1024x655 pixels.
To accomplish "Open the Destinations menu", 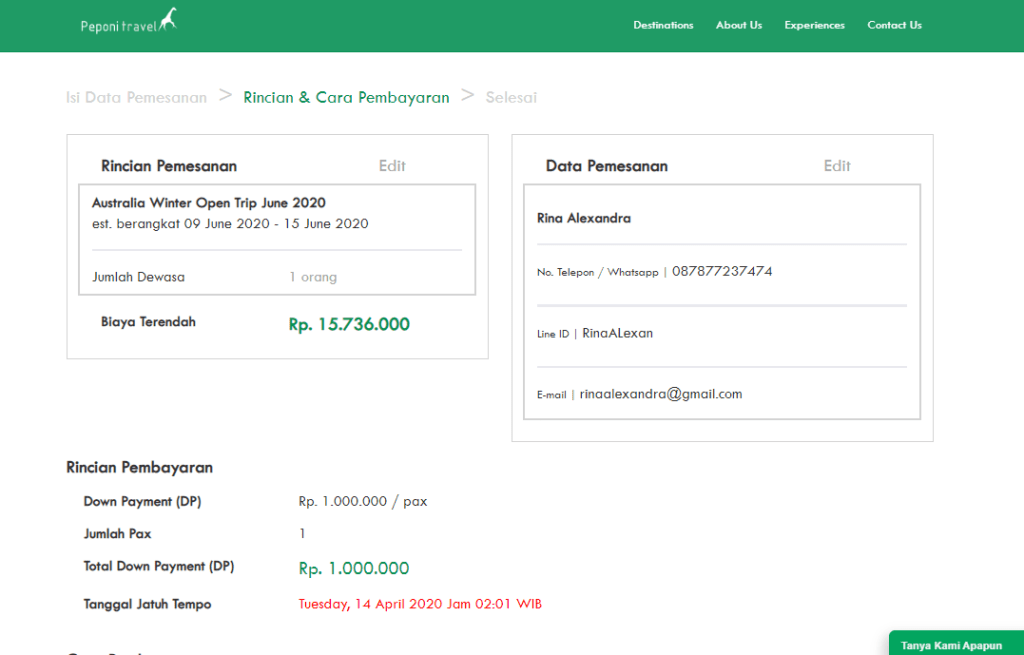I will click(663, 25).
